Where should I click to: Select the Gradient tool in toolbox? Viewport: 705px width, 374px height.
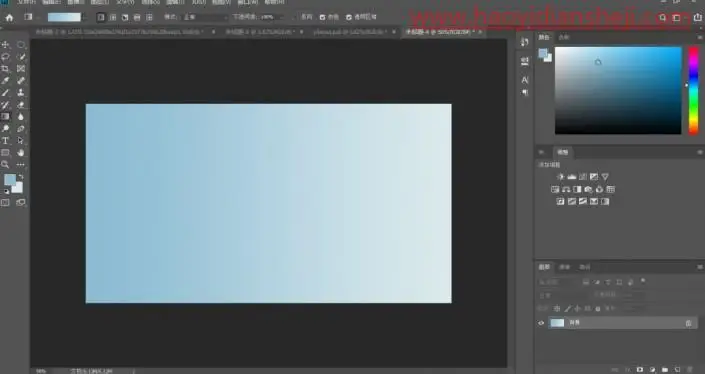point(5,116)
